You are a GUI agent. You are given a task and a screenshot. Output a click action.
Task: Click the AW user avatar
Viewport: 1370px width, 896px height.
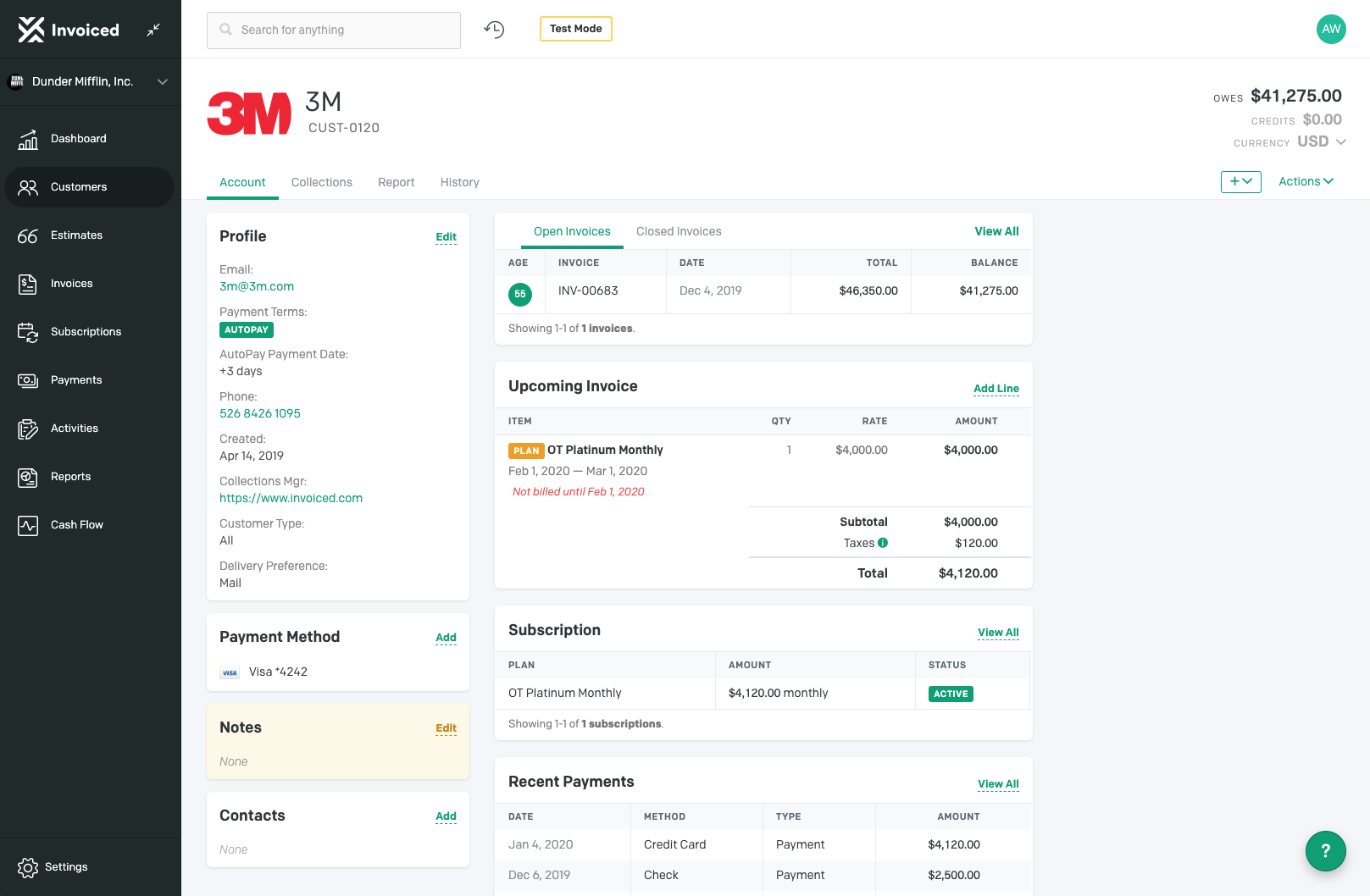(1330, 29)
